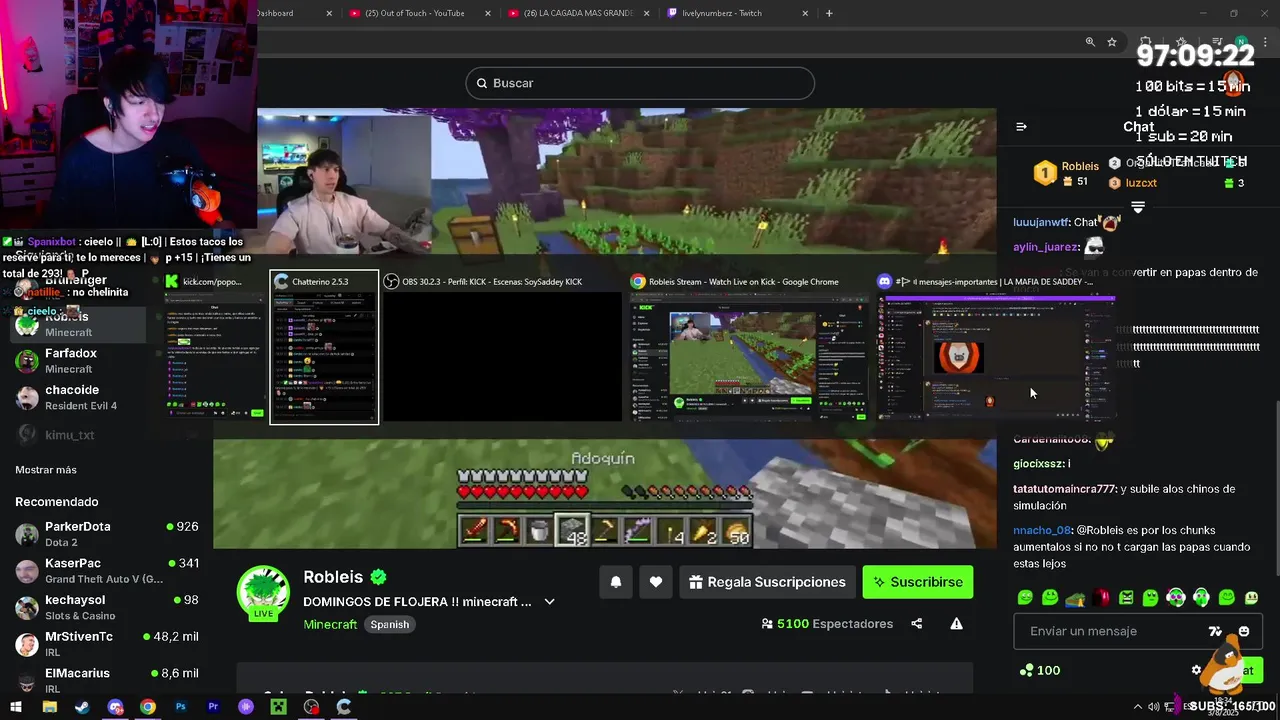Select Robleis Stream Chrome window thumbnail

[749, 347]
